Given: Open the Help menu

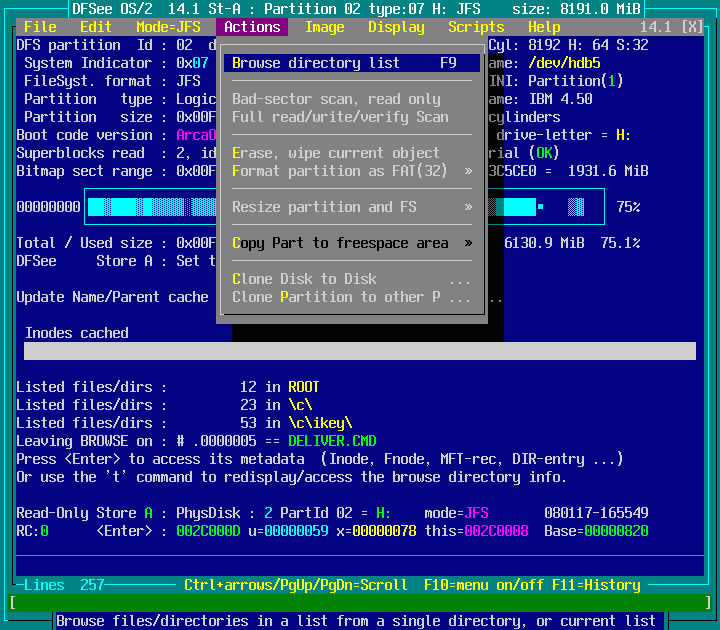Looking at the screenshot, I should [544, 27].
